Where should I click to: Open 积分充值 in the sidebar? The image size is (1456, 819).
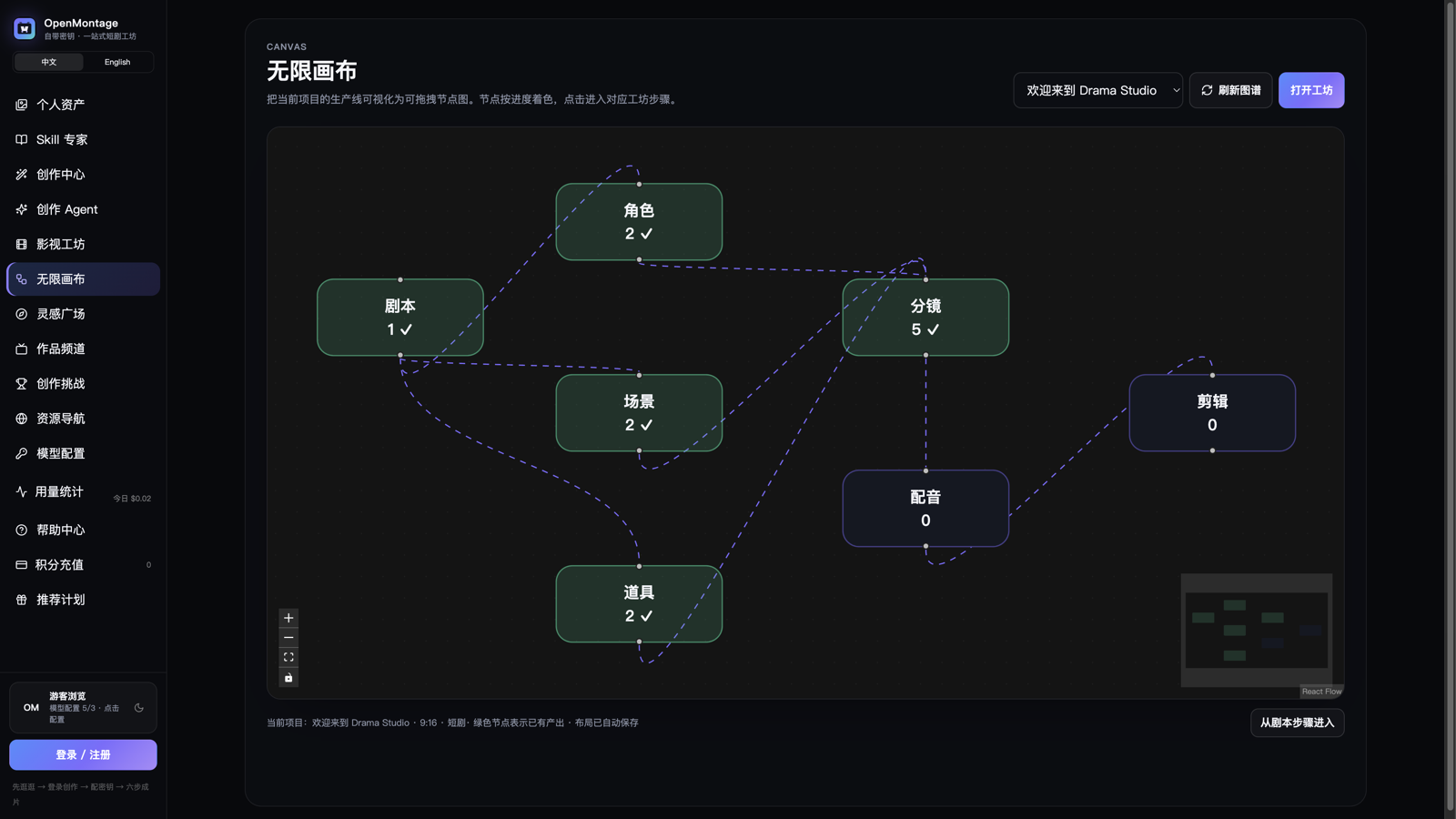[83, 565]
